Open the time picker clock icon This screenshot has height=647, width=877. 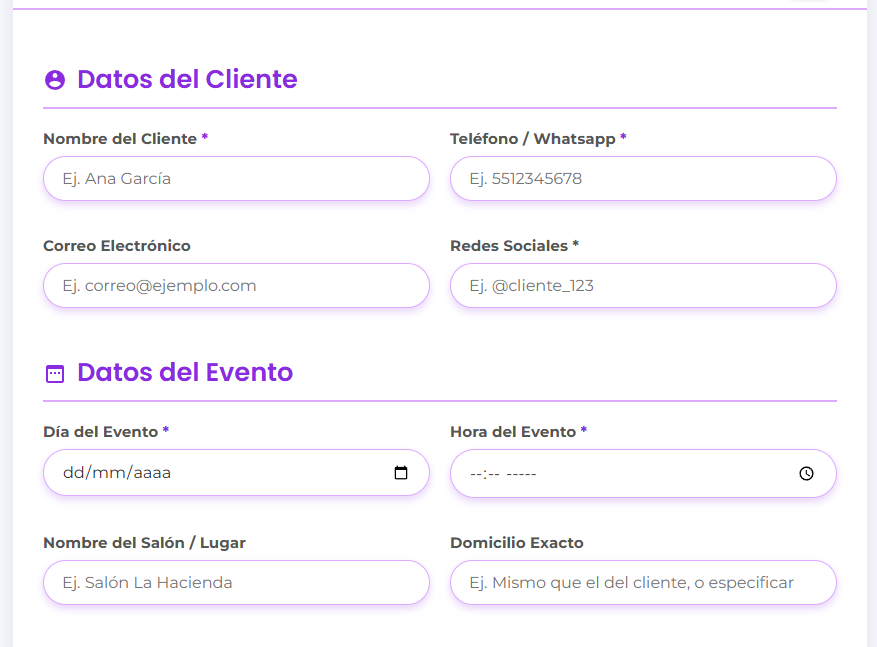pyautogui.click(x=807, y=474)
